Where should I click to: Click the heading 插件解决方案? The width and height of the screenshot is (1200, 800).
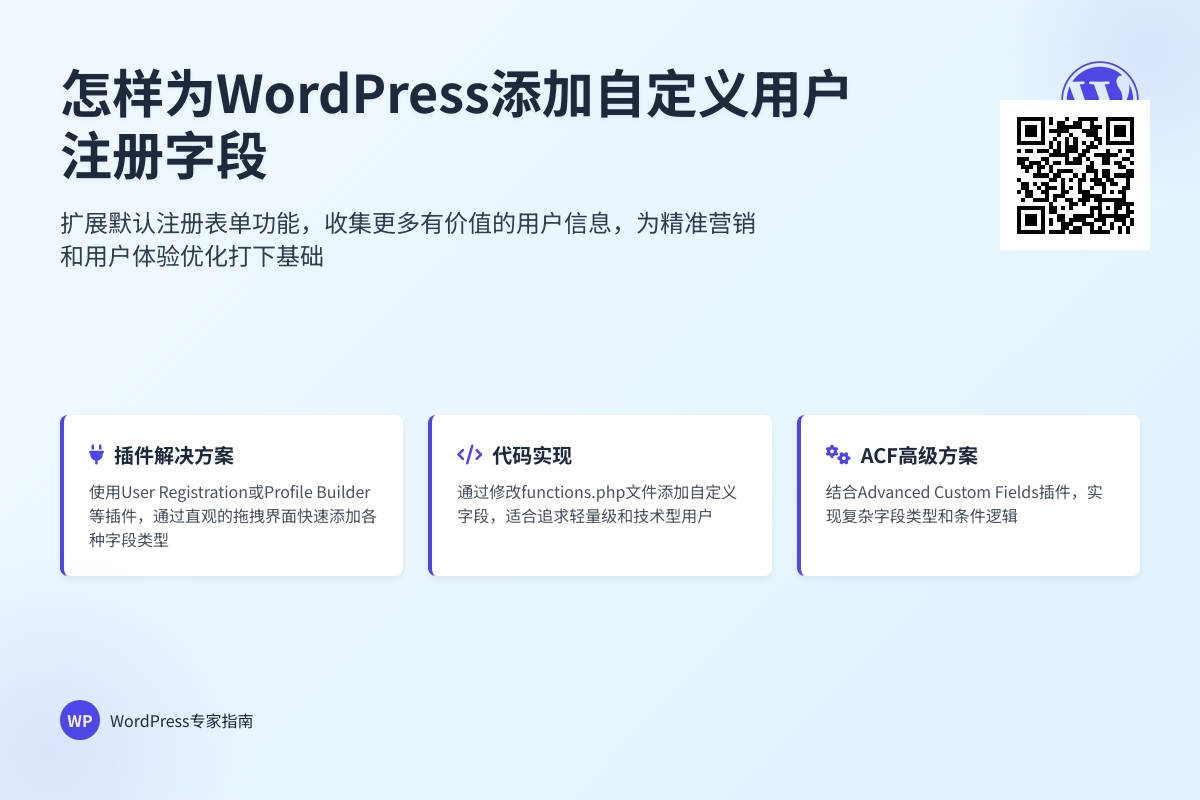[174, 456]
